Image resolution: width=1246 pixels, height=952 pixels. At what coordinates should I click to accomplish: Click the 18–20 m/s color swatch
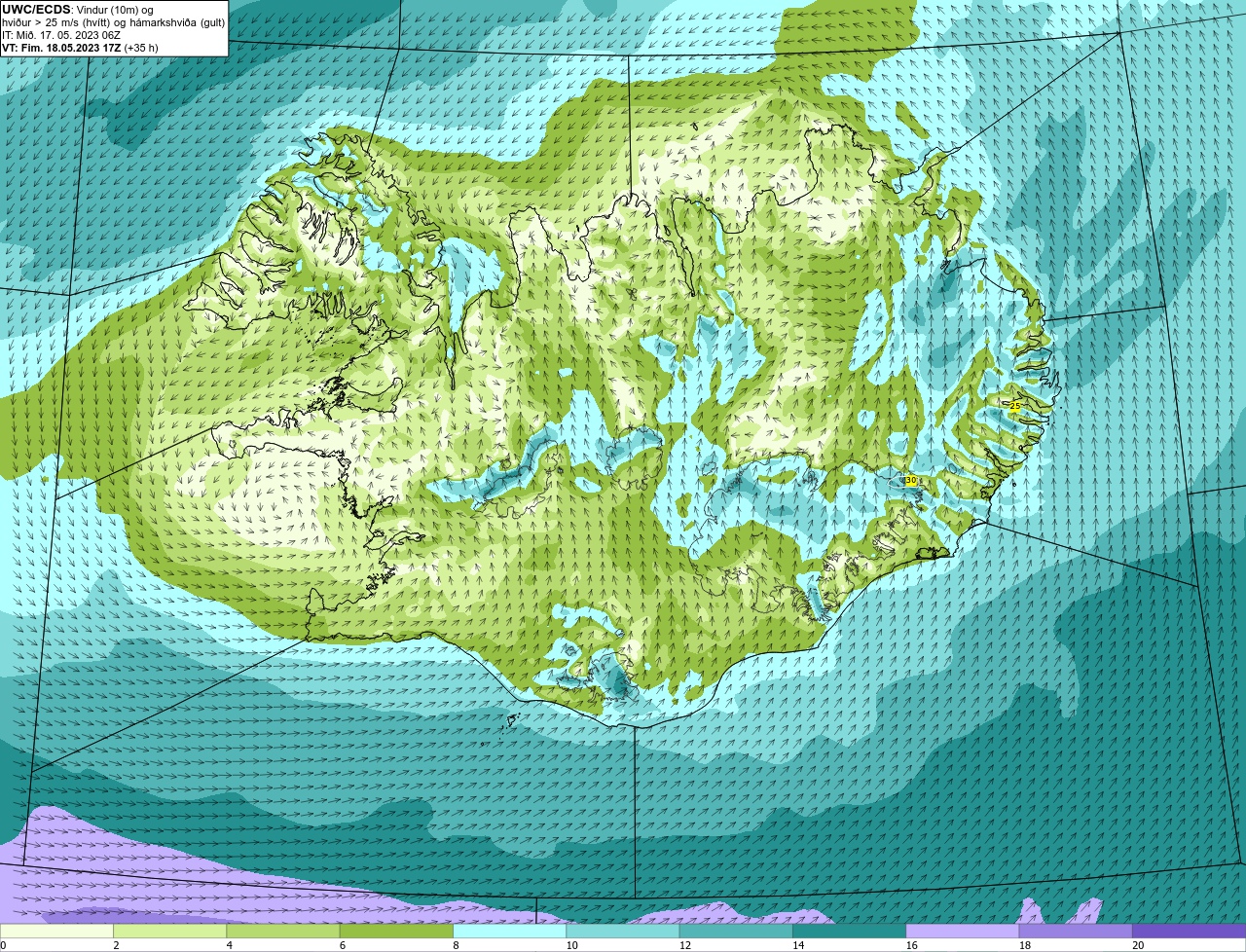[1076, 931]
